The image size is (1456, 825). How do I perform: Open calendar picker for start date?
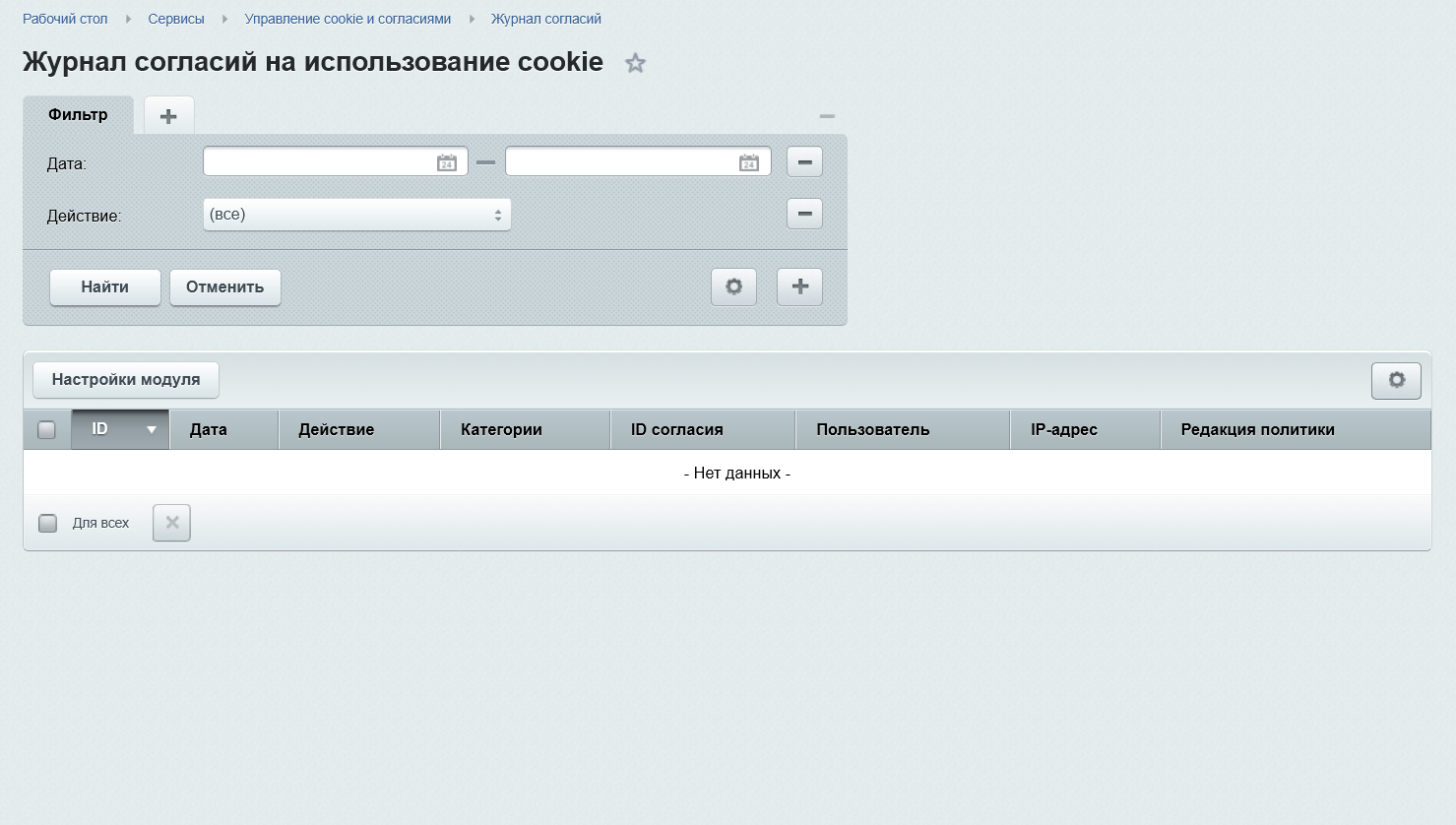pos(447,162)
